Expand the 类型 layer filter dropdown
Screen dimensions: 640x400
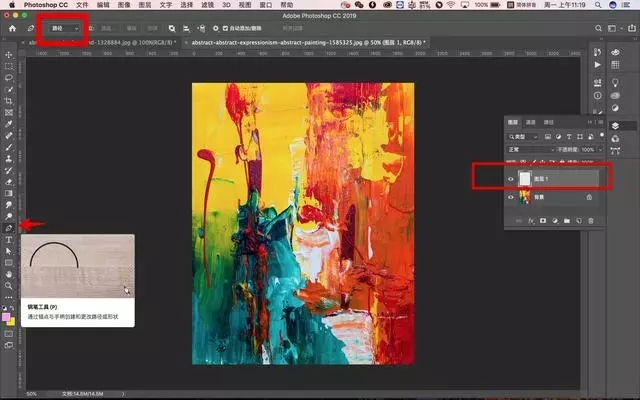pos(524,136)
